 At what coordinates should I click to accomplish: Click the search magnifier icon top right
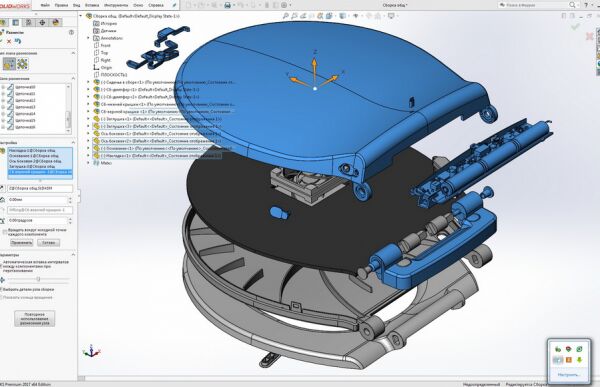tap(572, 5)
